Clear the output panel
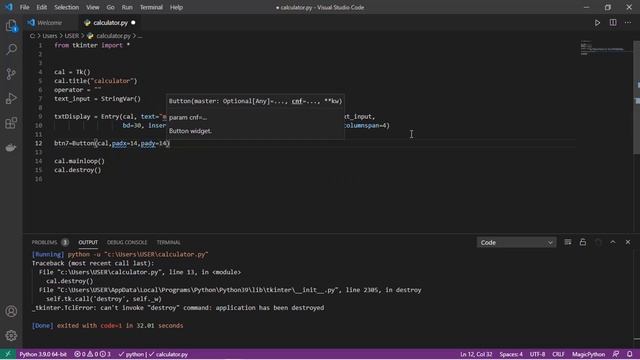 [568, 242]
